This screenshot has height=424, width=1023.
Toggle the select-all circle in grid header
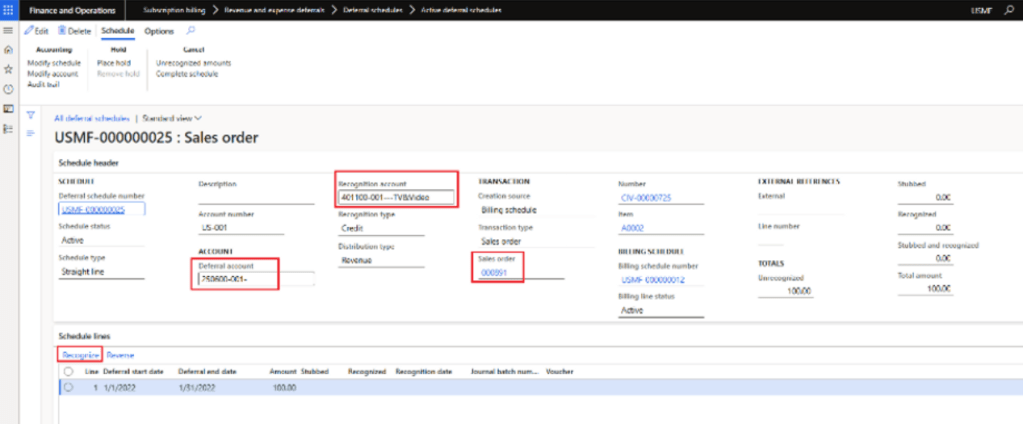click(x=68, y=371)
